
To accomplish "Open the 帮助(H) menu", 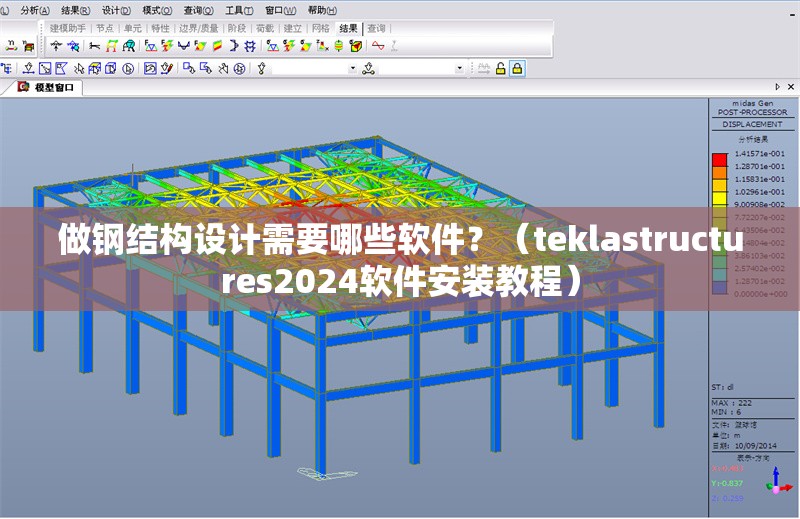I will [x=322, y=10].
